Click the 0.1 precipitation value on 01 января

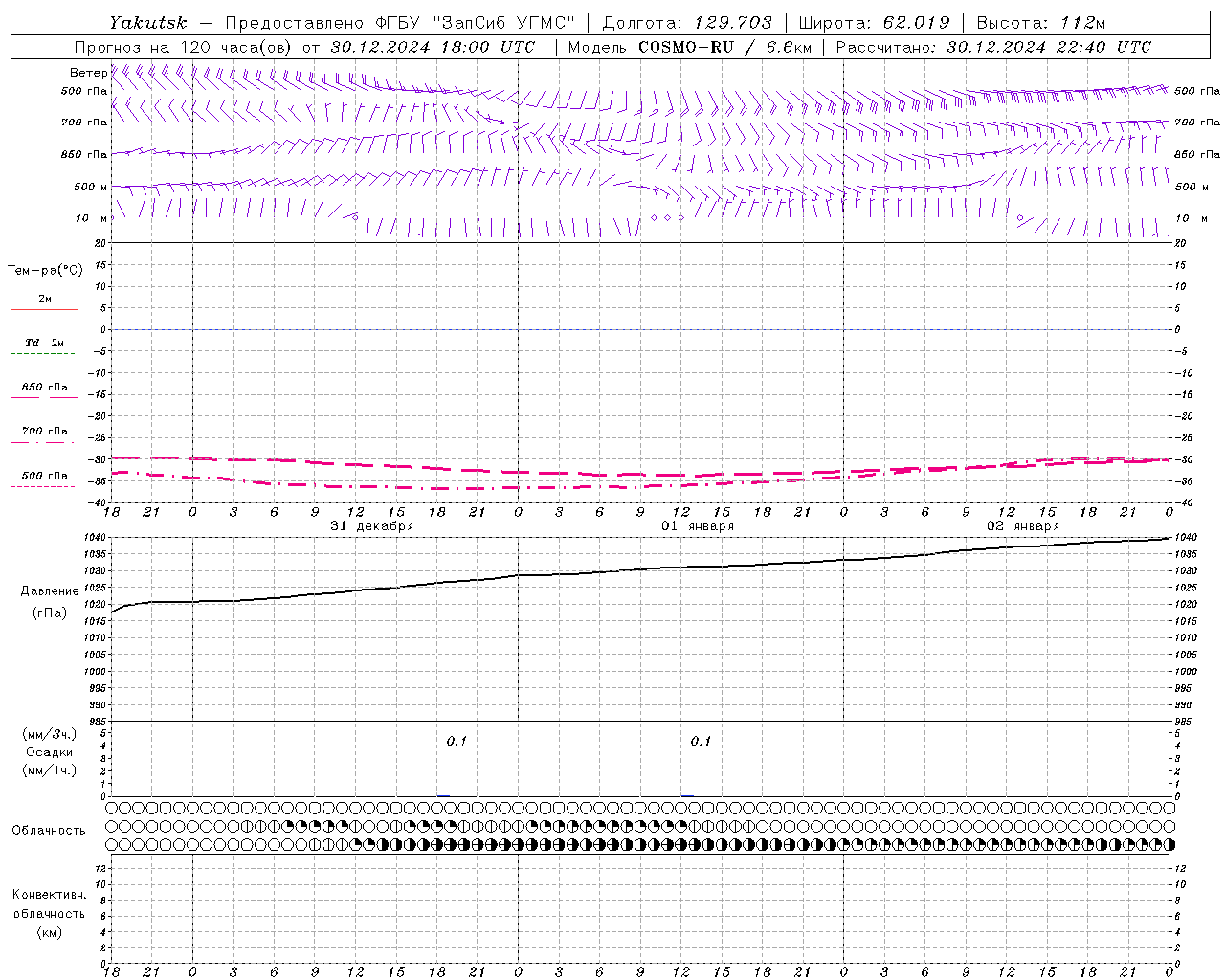click(701, 742)
